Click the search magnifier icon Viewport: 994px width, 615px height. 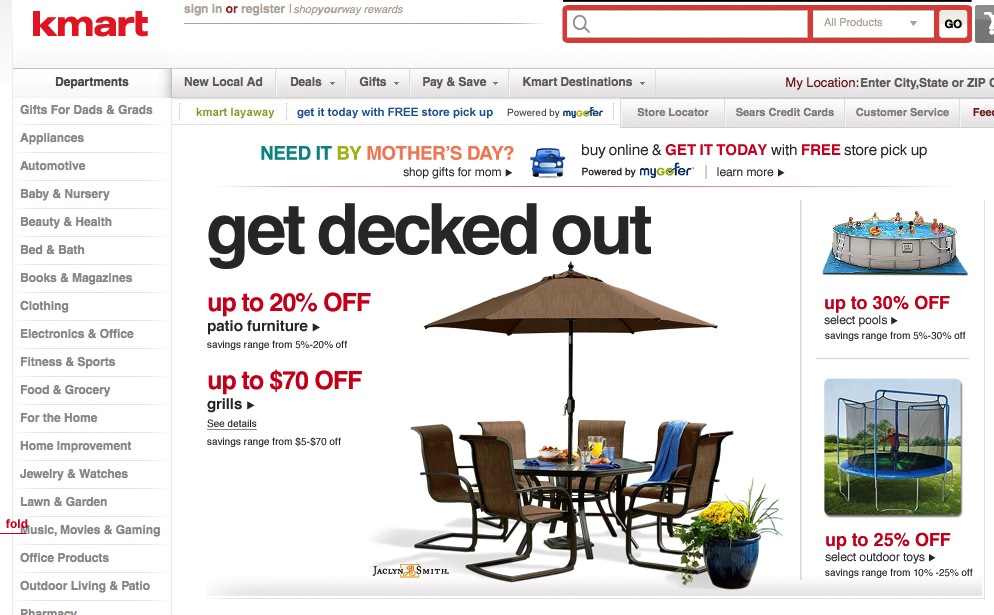[x=581, y=24]
